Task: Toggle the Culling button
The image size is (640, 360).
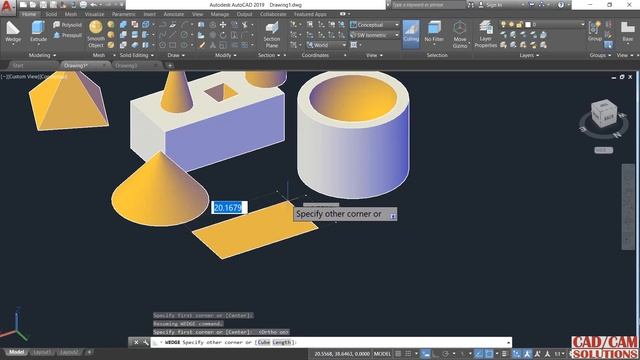Action: click(411, 33)
